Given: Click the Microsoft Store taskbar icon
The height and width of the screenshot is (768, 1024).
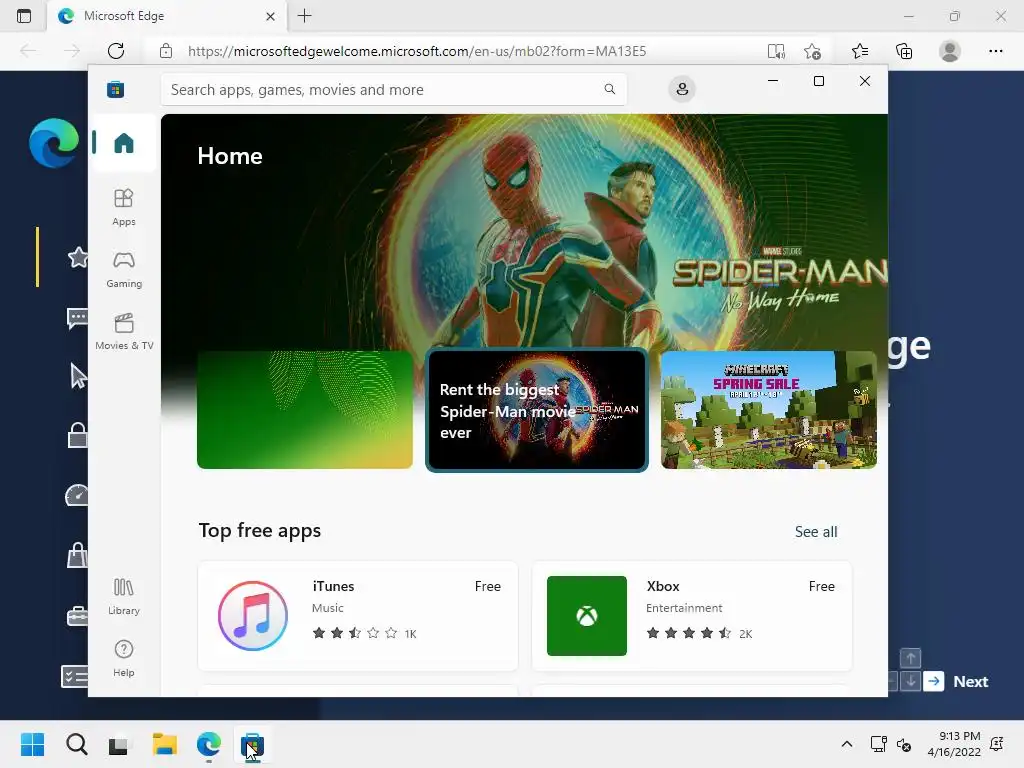Looking at the screenshot, I should [252, 744].
